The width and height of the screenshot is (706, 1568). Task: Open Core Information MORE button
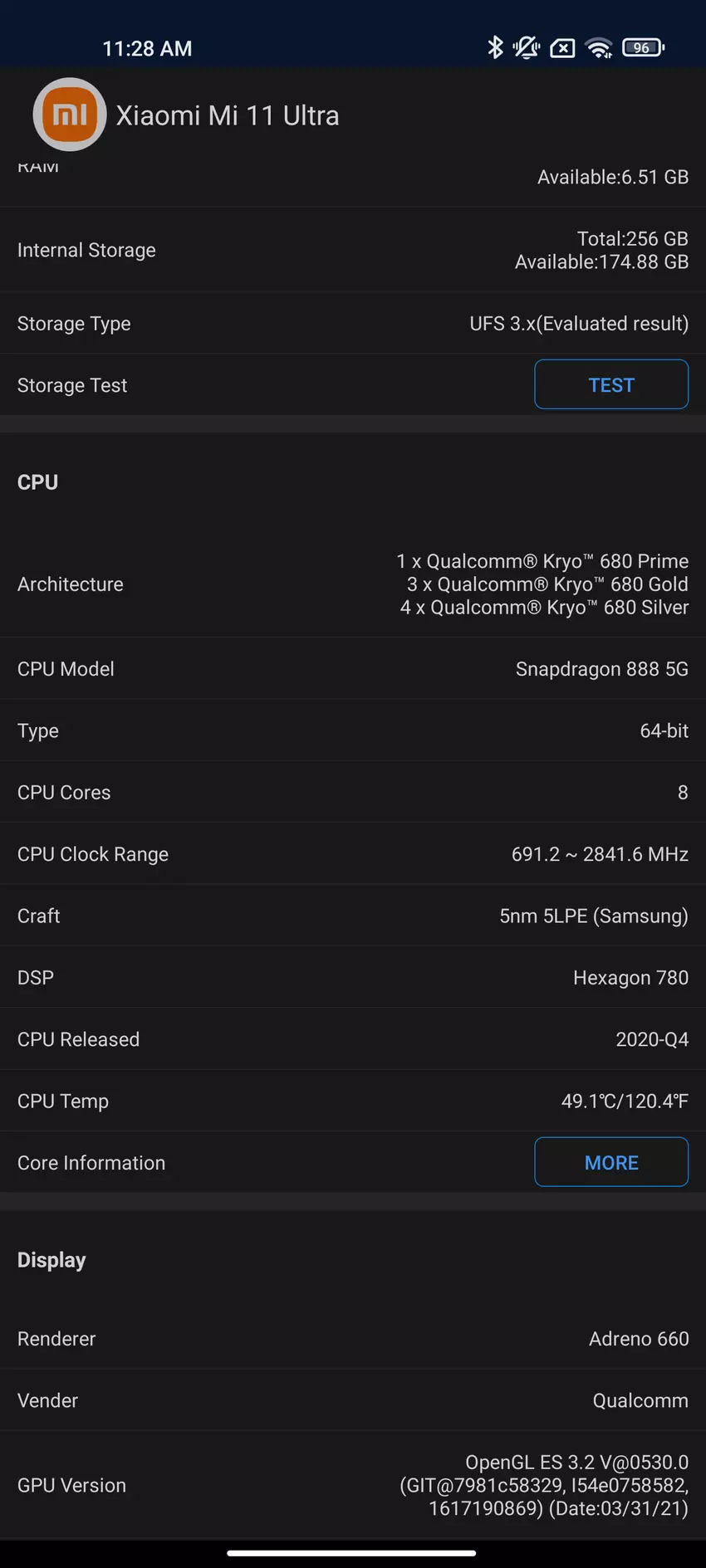[610, 1162]
